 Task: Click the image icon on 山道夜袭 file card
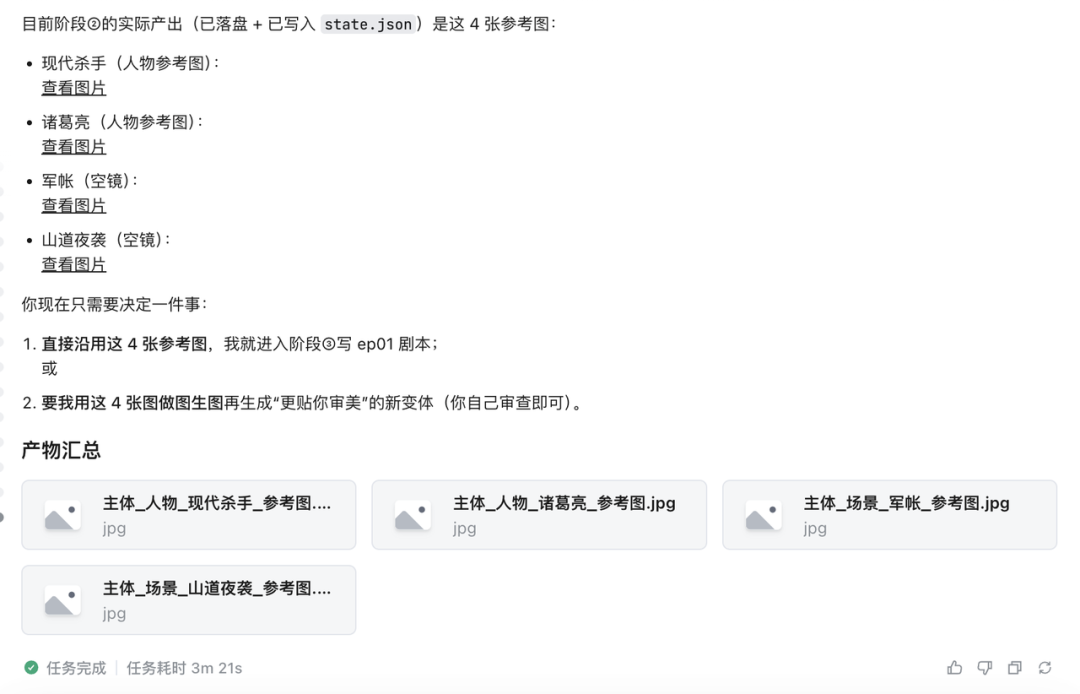pos(60,599)
